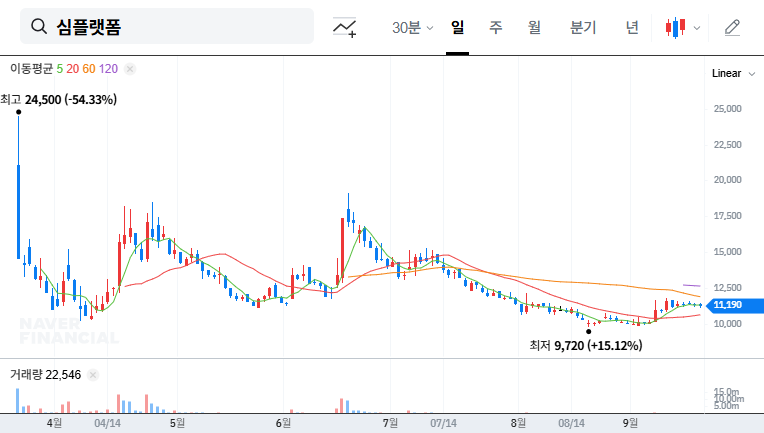This screenshot has height=433, width=764.
Task: Switch to the 년 yearly tab
Action: pos(632,27)
